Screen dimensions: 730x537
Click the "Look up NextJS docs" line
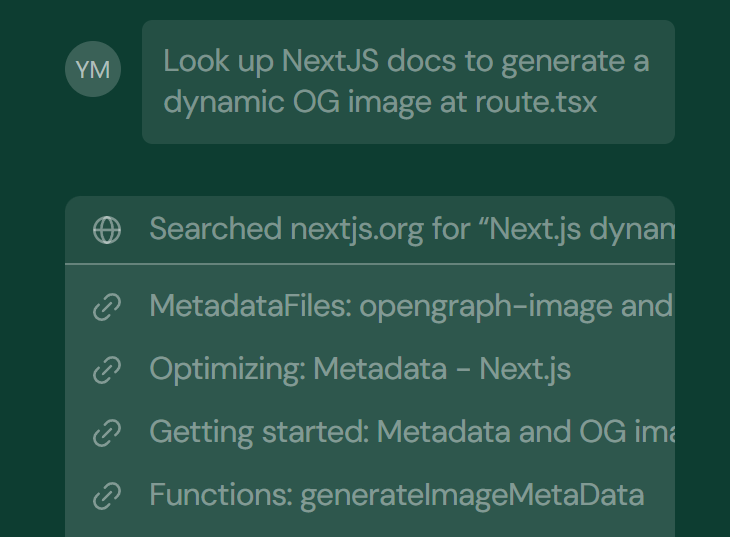pyautogui.click(x=406, y=62)
